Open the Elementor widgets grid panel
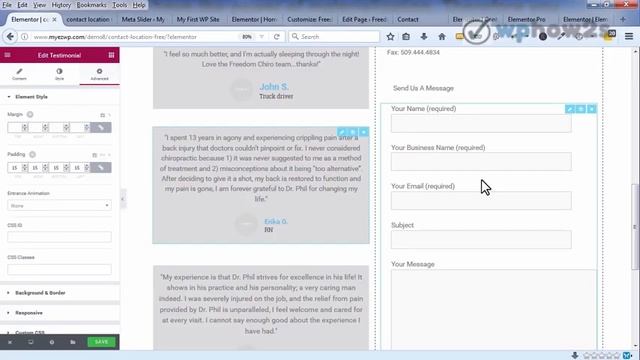 pos(111,55)
